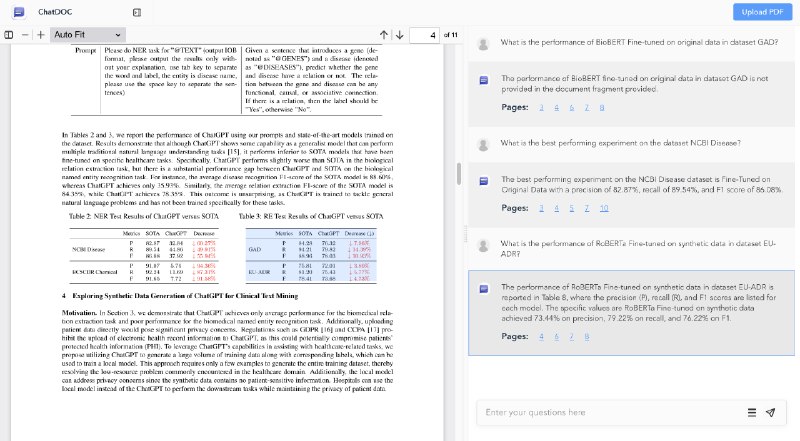
Task: Click the answer reporting 73.44% precision from Table 8
Action: [638, 303]
